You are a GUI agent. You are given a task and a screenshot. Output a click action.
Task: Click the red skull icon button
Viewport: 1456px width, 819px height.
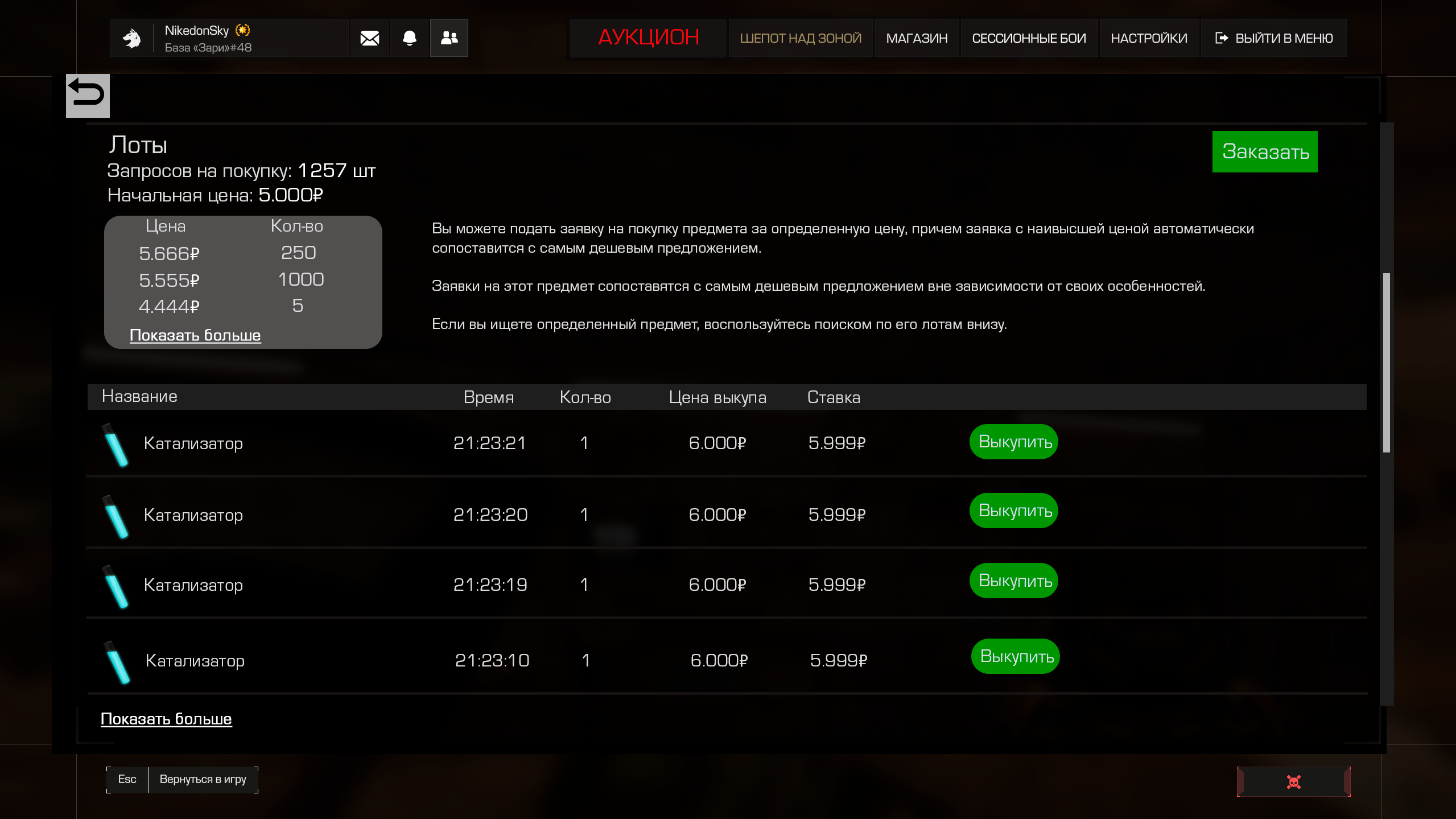(1293, 782)
